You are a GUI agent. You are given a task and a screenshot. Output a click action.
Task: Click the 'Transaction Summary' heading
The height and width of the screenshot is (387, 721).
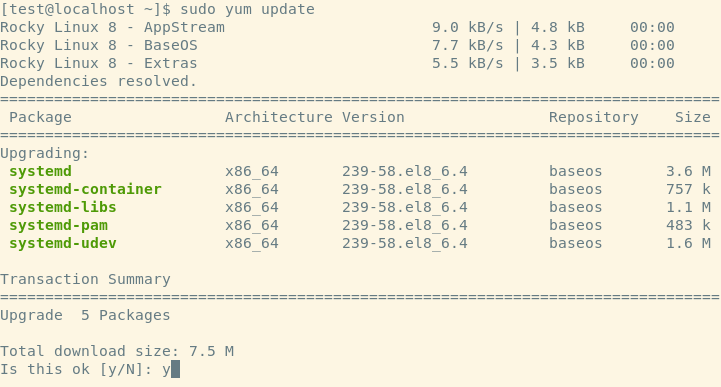tap(86, 279)
